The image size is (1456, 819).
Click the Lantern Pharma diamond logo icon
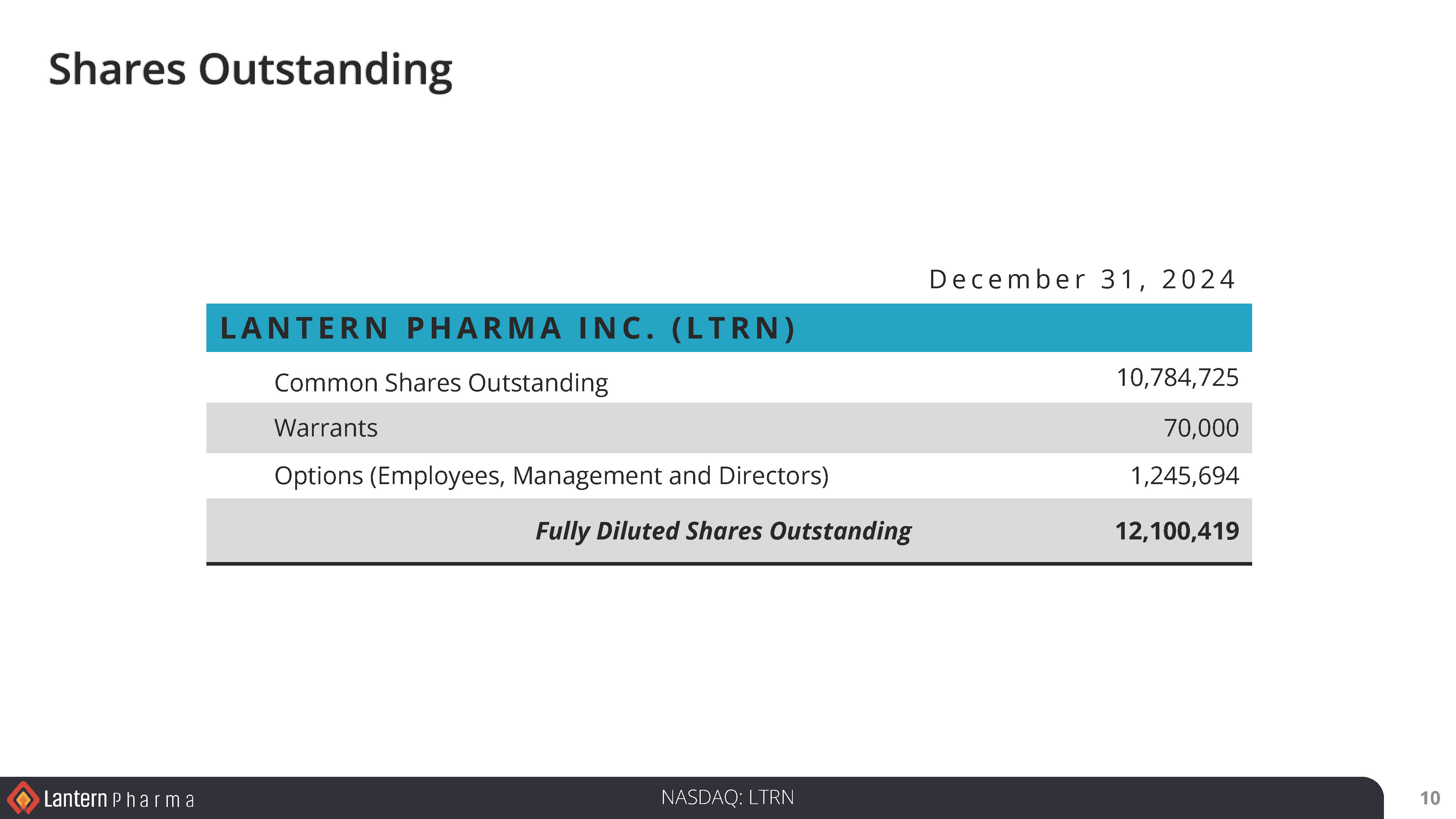23,798
